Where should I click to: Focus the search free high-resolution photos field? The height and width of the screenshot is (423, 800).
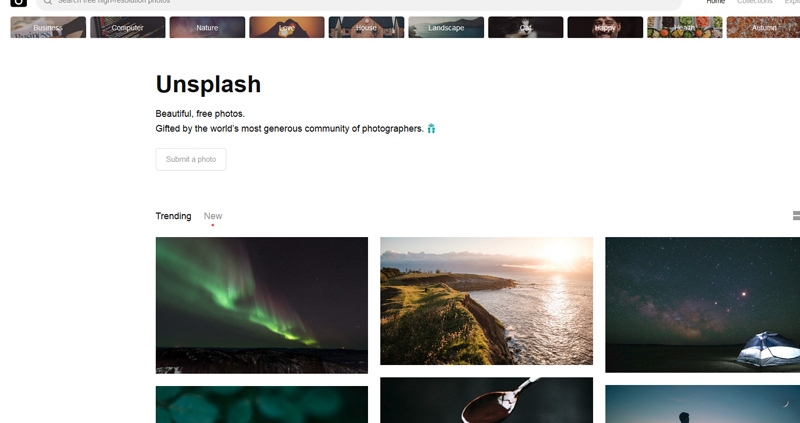pos(359,3)
